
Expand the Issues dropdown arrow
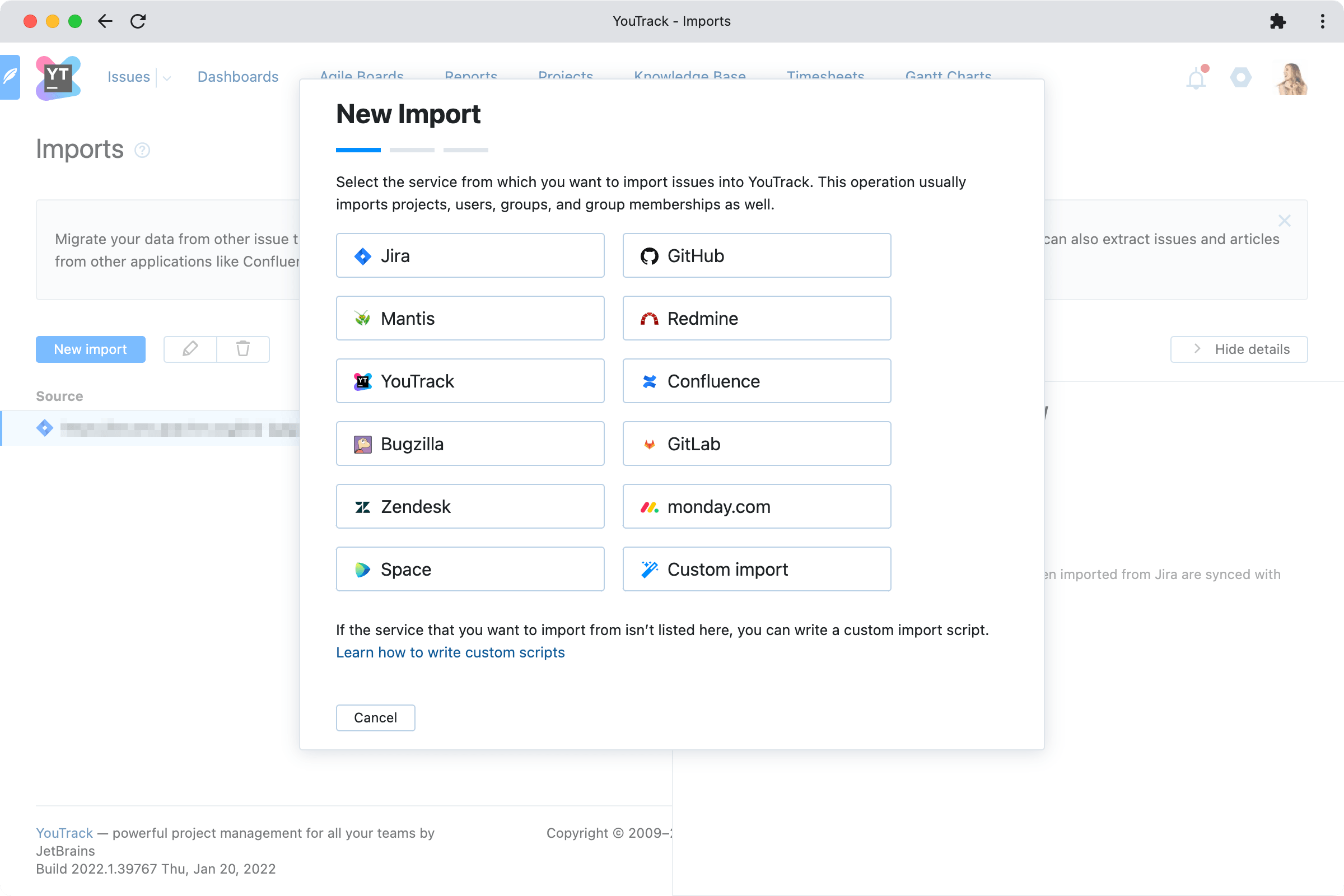click(x=167, y=78)
